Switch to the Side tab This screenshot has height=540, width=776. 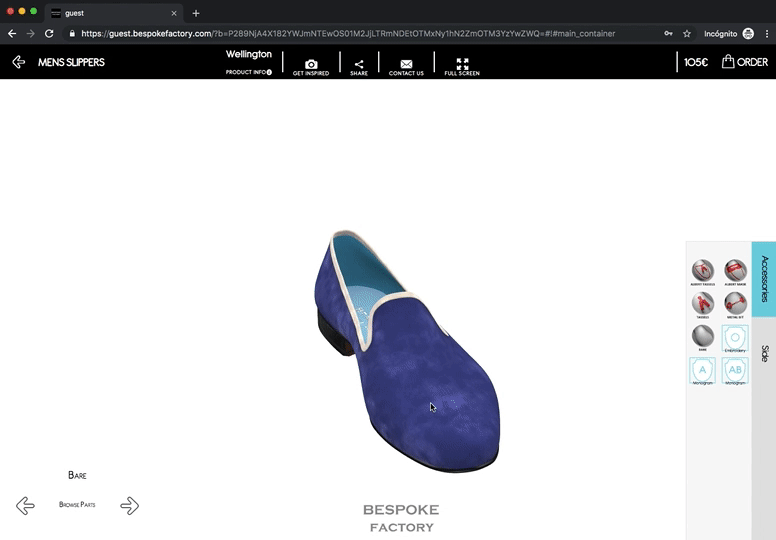coord(764,353)
